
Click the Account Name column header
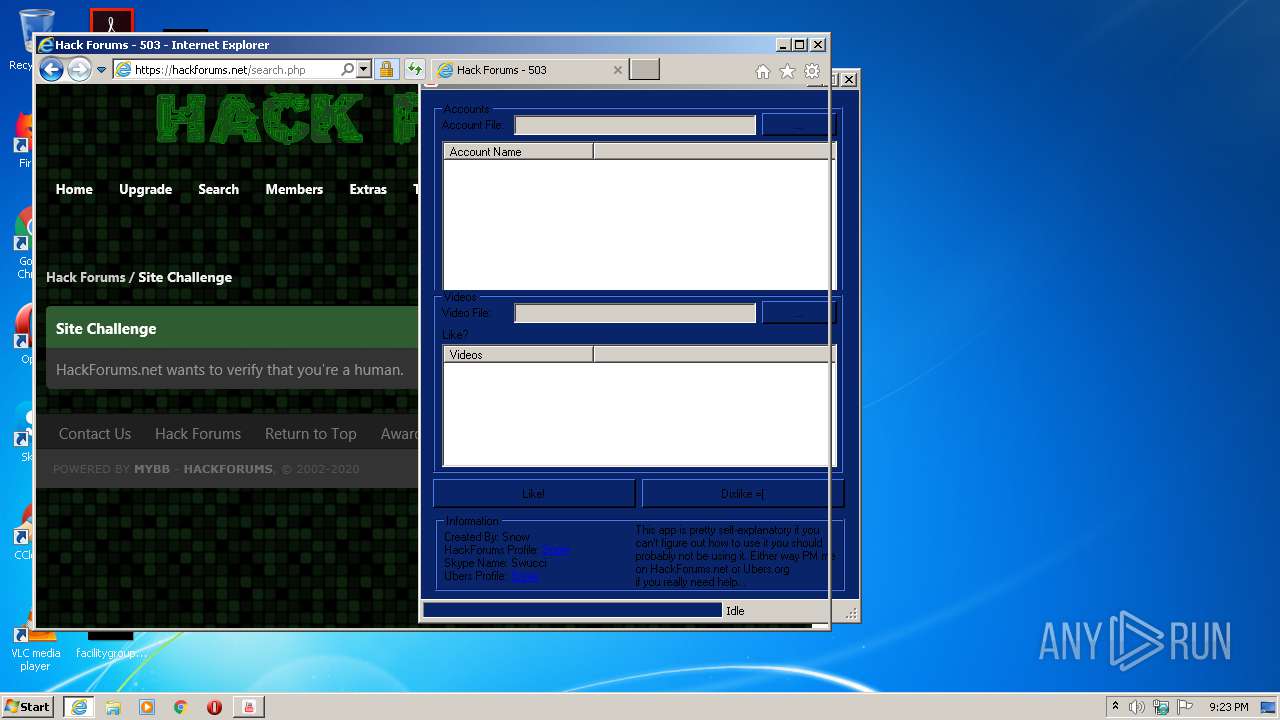[x=518, y=151]
